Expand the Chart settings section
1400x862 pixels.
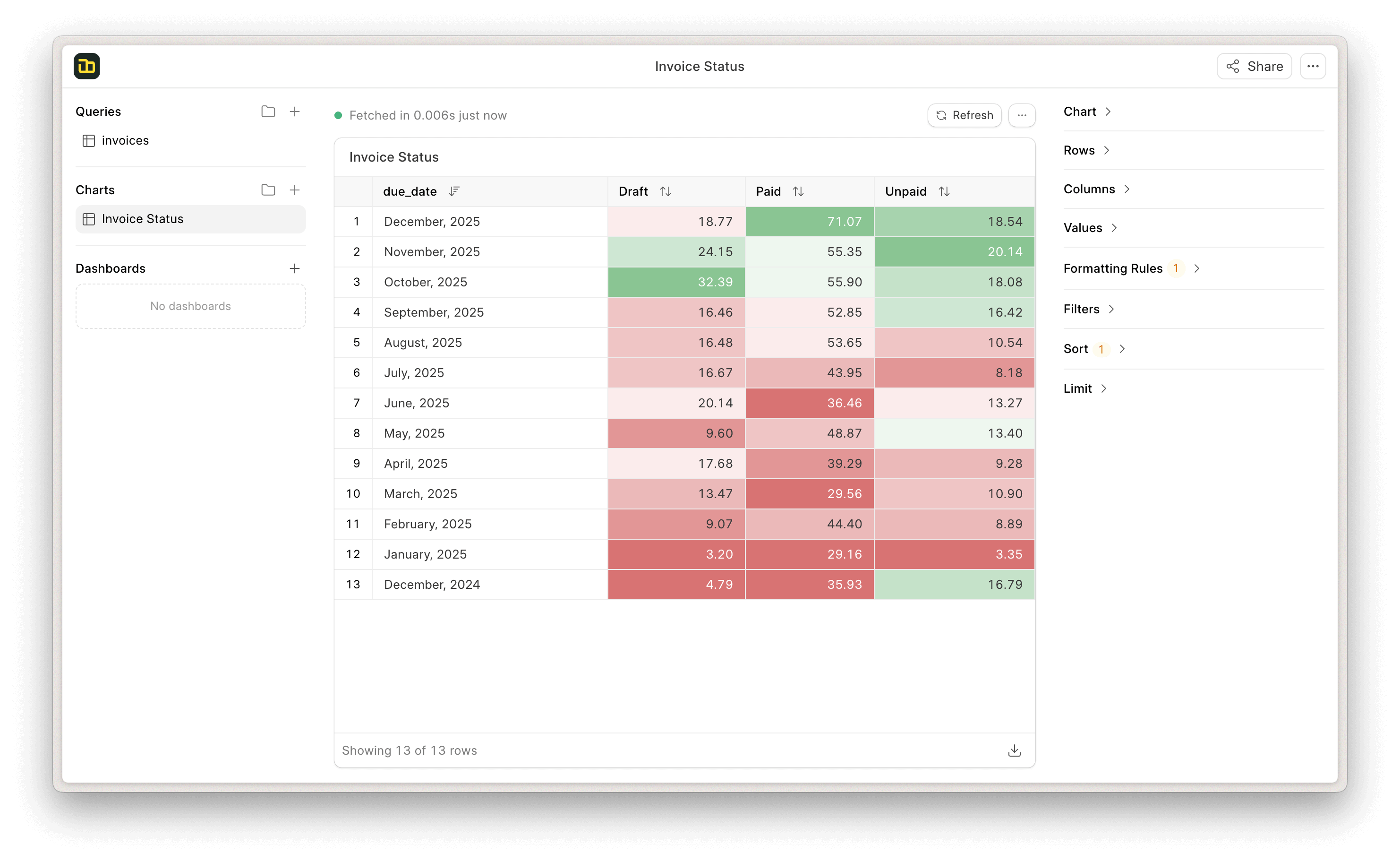(x=1087, y=112)
